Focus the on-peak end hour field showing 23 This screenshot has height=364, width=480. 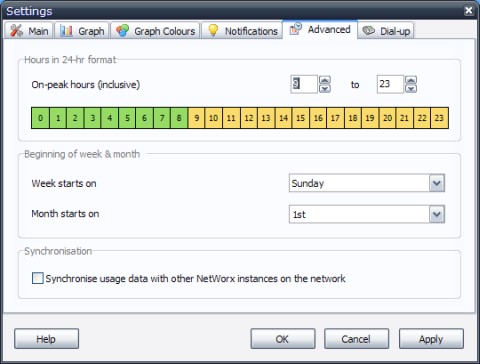point(390,84)
